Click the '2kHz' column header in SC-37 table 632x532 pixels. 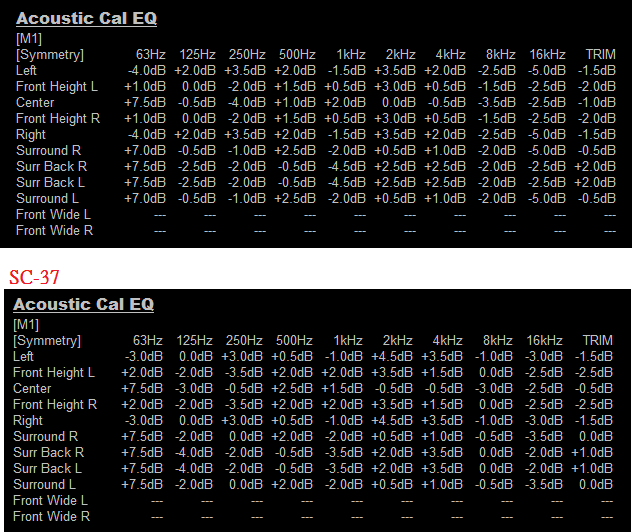tap(397, 341)
